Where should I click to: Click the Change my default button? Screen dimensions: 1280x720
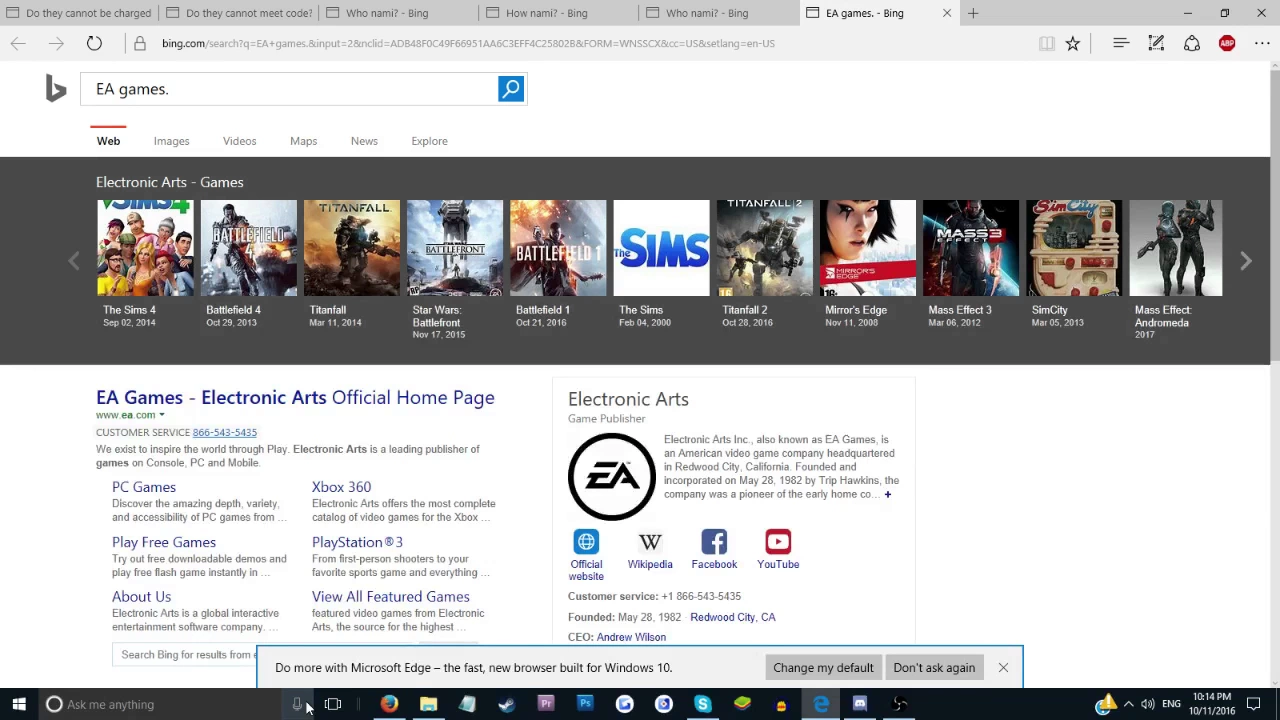tap(823, 668)
